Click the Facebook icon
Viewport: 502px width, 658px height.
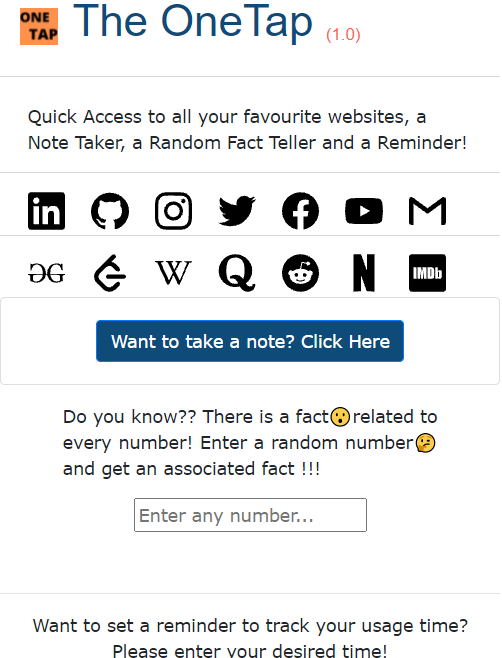[300, 211]
